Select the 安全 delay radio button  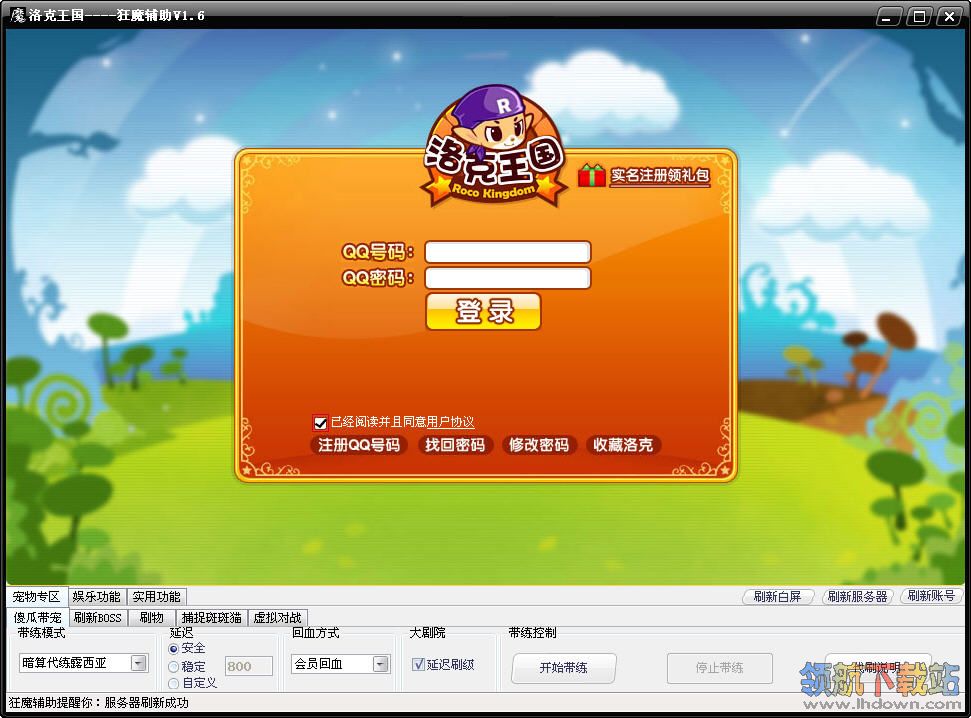pos(173,649)
